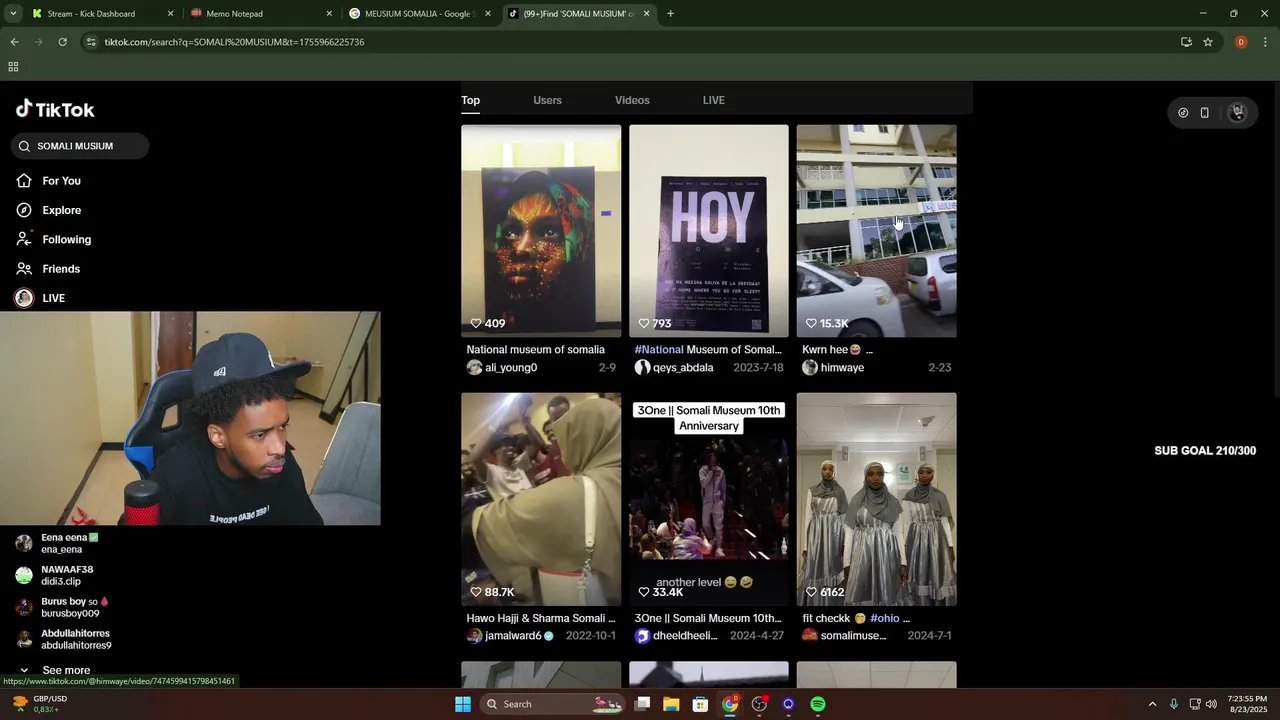
Task: Open National museum of somalia face-art video
Action: point(541,231)
